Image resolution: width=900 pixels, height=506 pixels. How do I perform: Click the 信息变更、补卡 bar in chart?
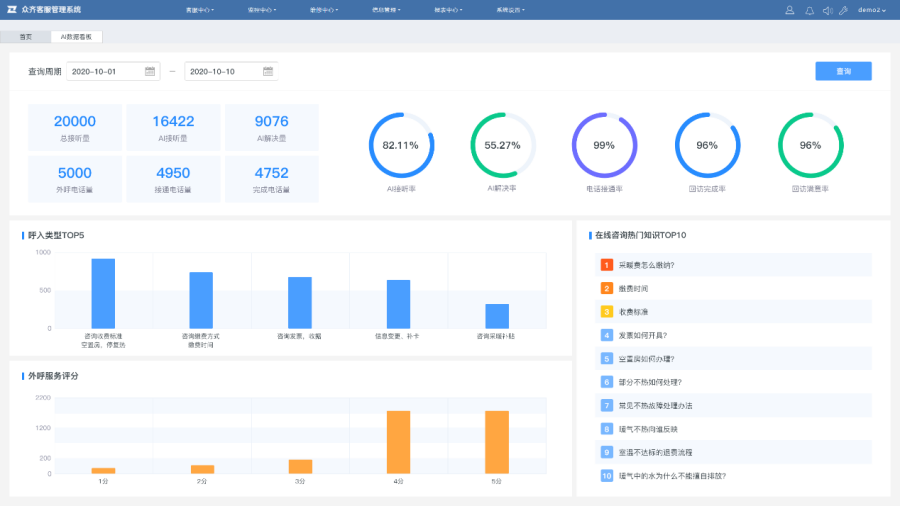[x=398, y=305]
